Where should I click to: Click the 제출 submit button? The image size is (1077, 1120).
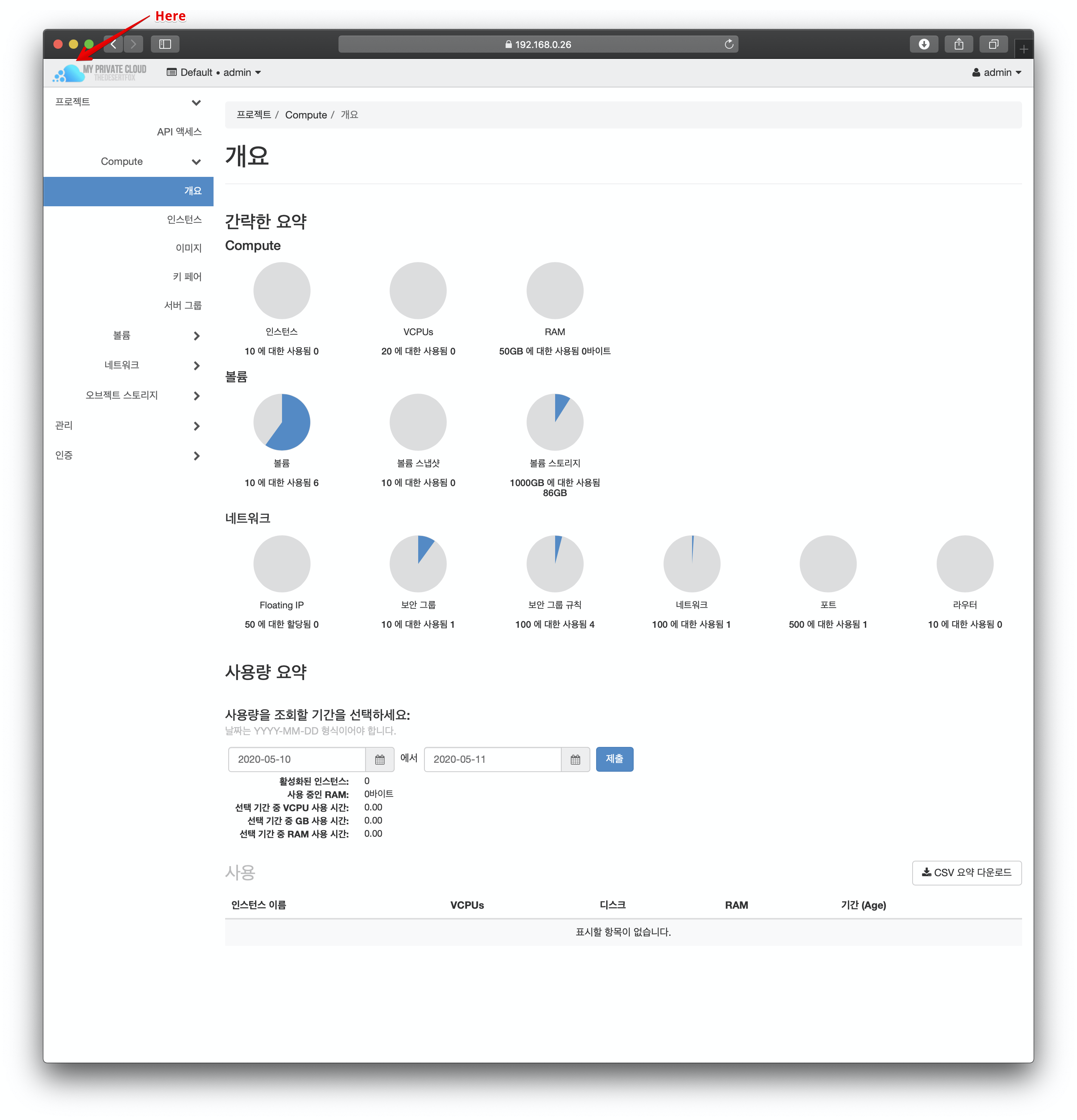pos(614,759)
